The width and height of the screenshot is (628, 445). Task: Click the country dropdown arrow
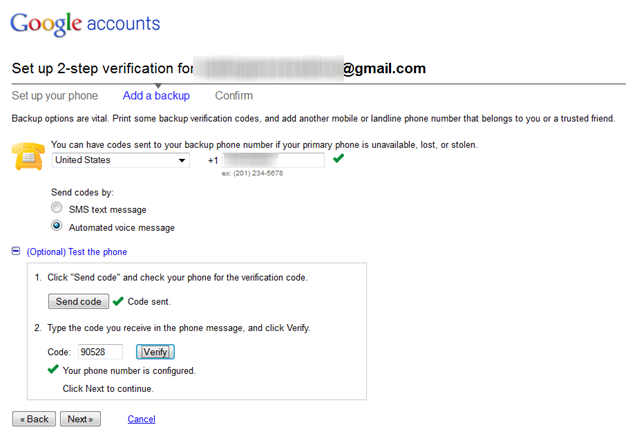pos(182,161)
